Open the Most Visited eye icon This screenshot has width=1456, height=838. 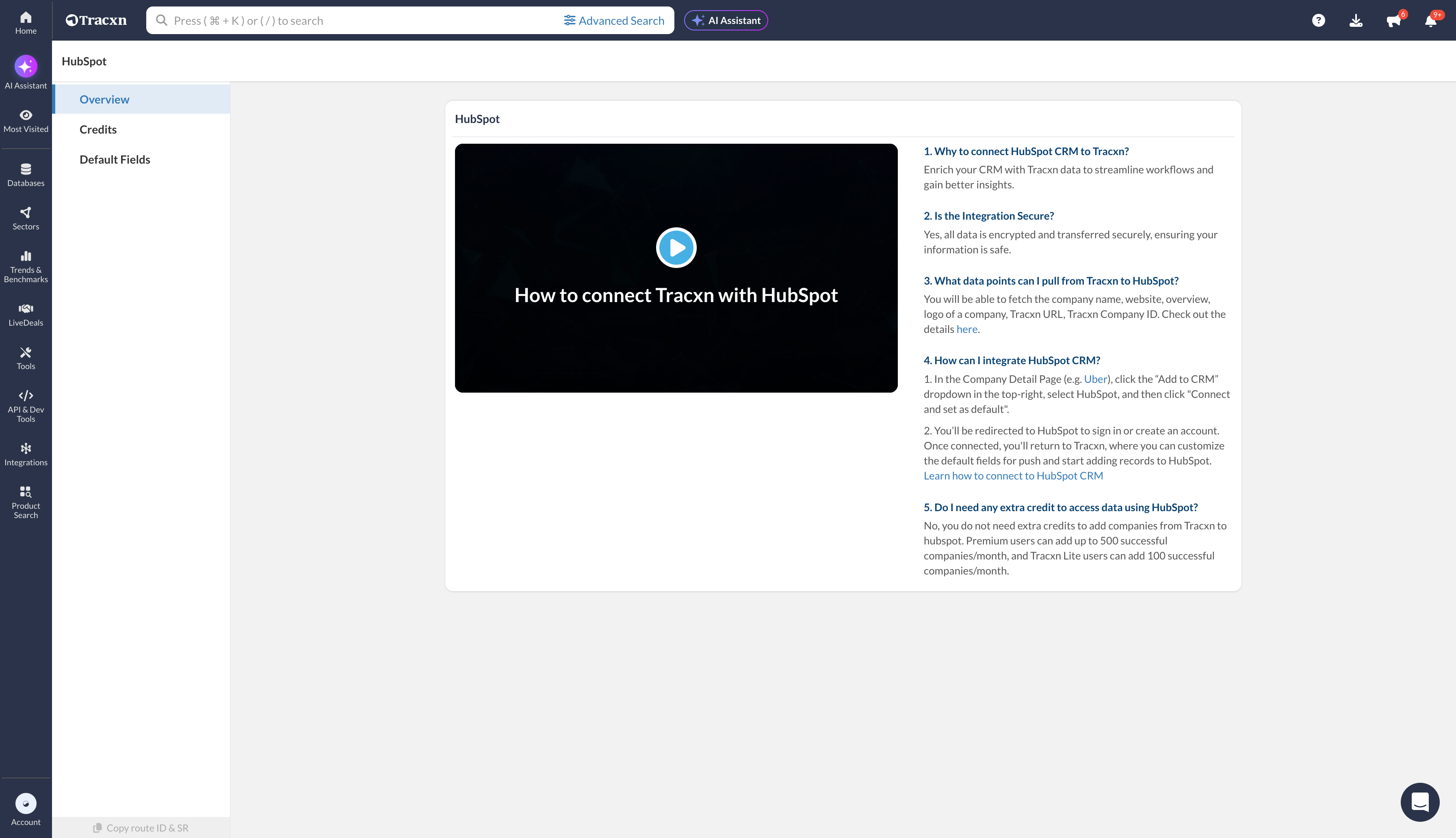click(26, 114)
